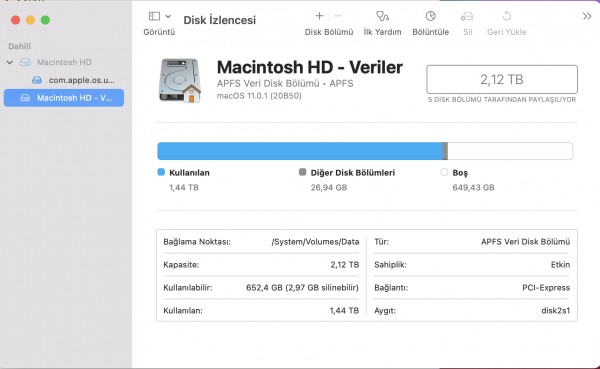Select com.apple.os.u... snapshot in sidebar
This screenshot has width=600, height=369.
pos(81,80)
